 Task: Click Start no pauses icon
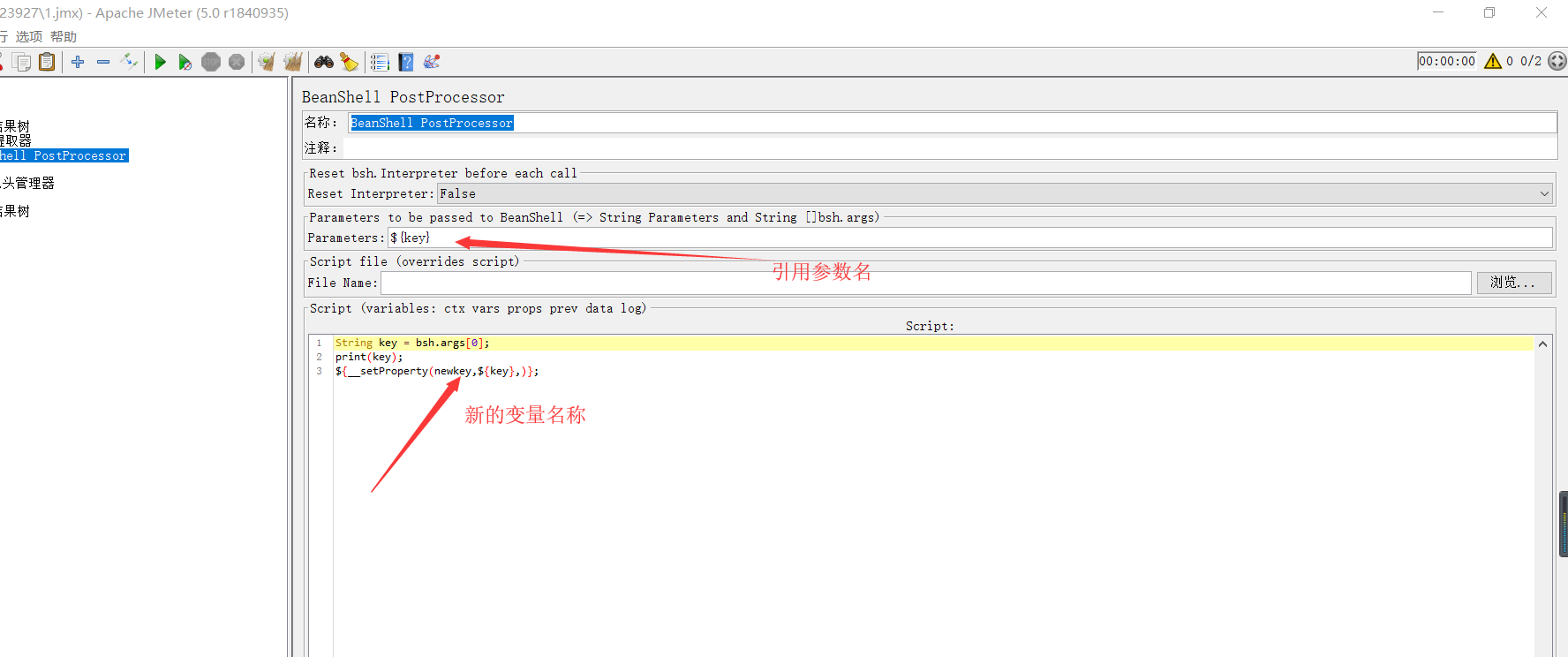(185, 62)
